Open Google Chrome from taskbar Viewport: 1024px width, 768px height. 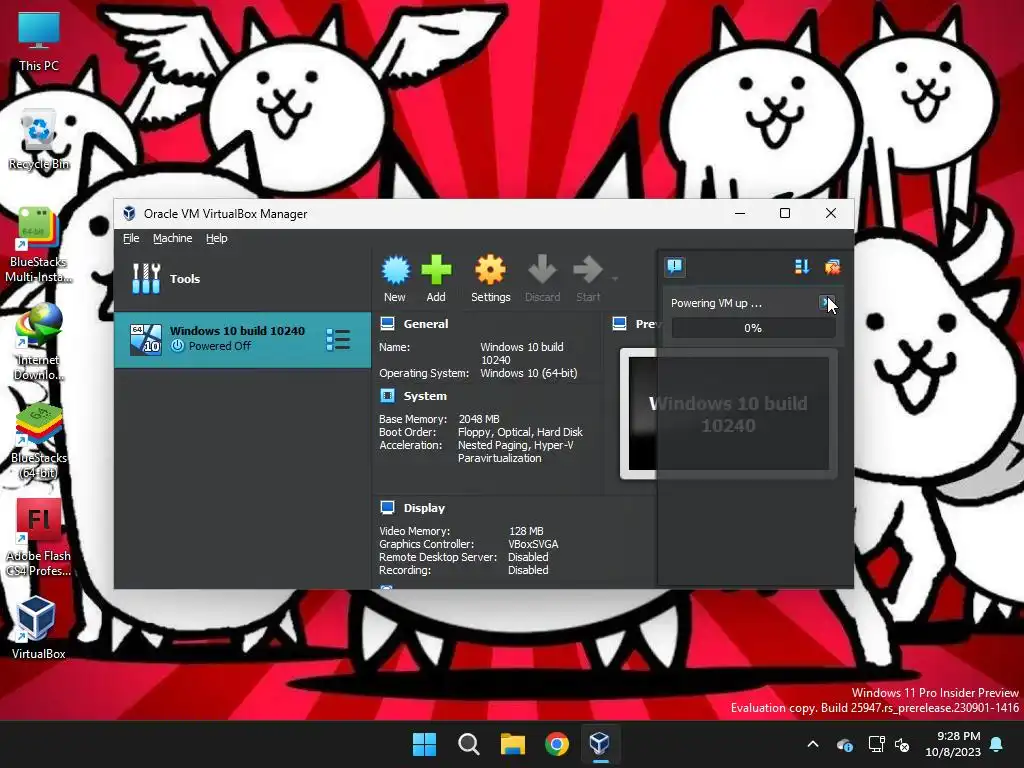point(556,744)
